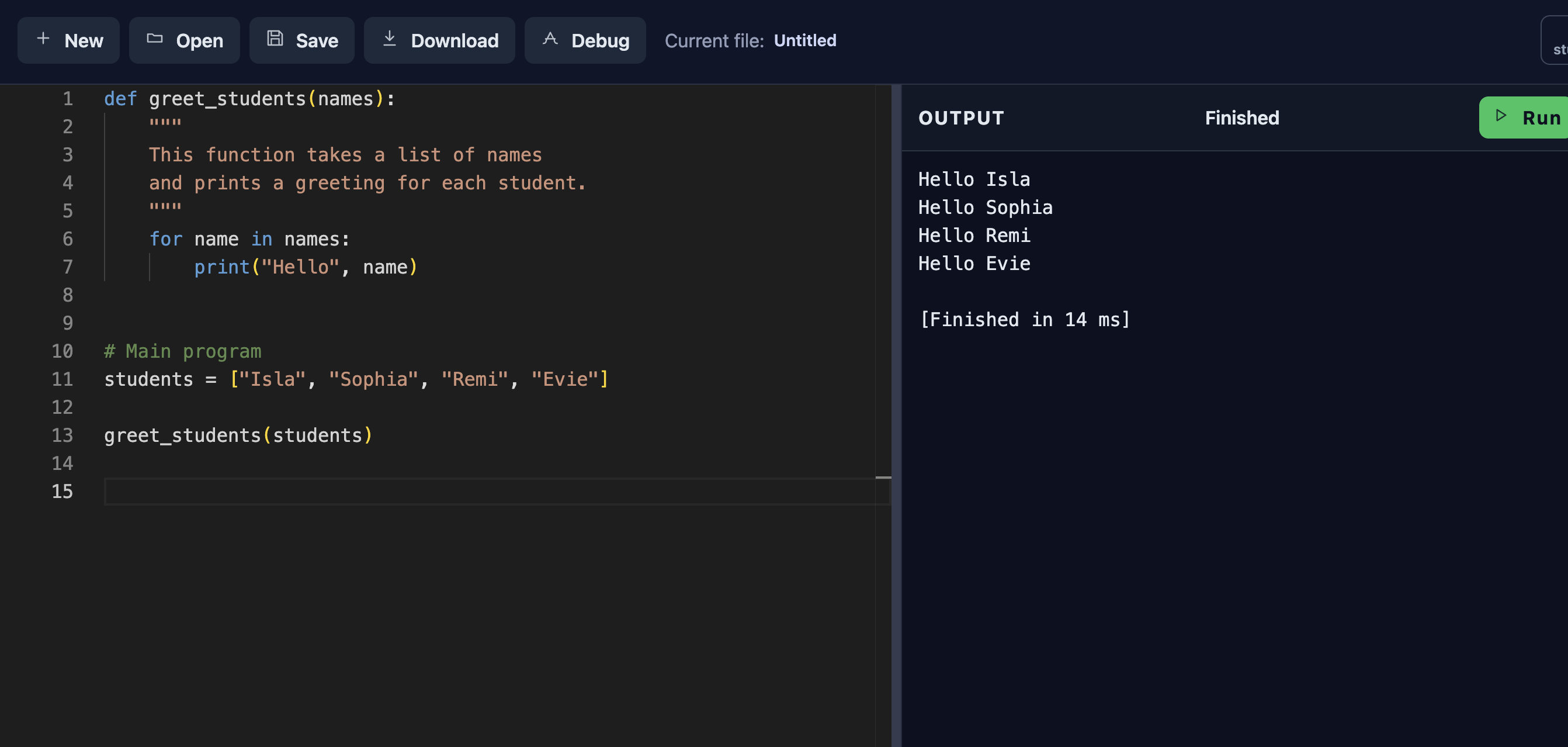Click the download arrow icon on Download button

pyautogui.click(x=390, y=39)
